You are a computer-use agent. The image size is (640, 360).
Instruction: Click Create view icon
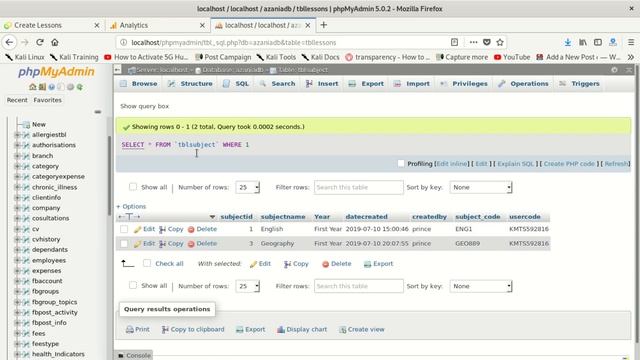[343, 329]
